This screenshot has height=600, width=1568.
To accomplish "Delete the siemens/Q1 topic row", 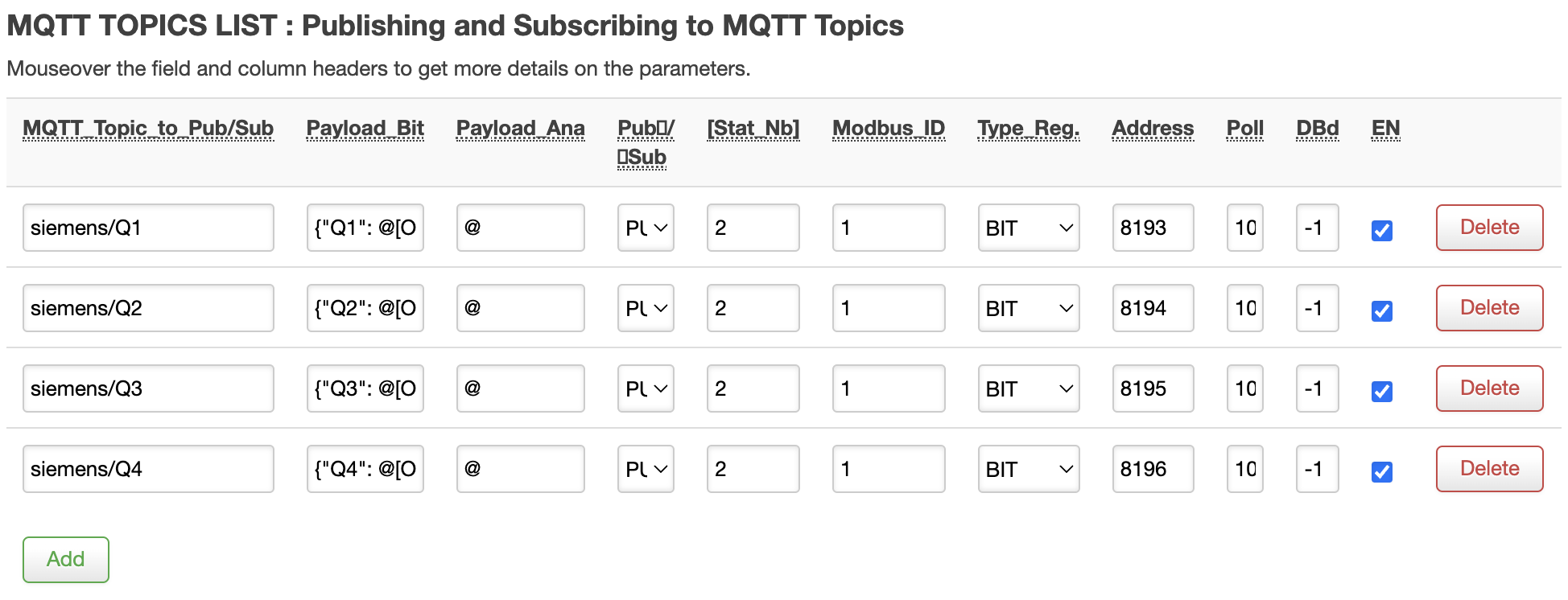I will coord(1489,228).
